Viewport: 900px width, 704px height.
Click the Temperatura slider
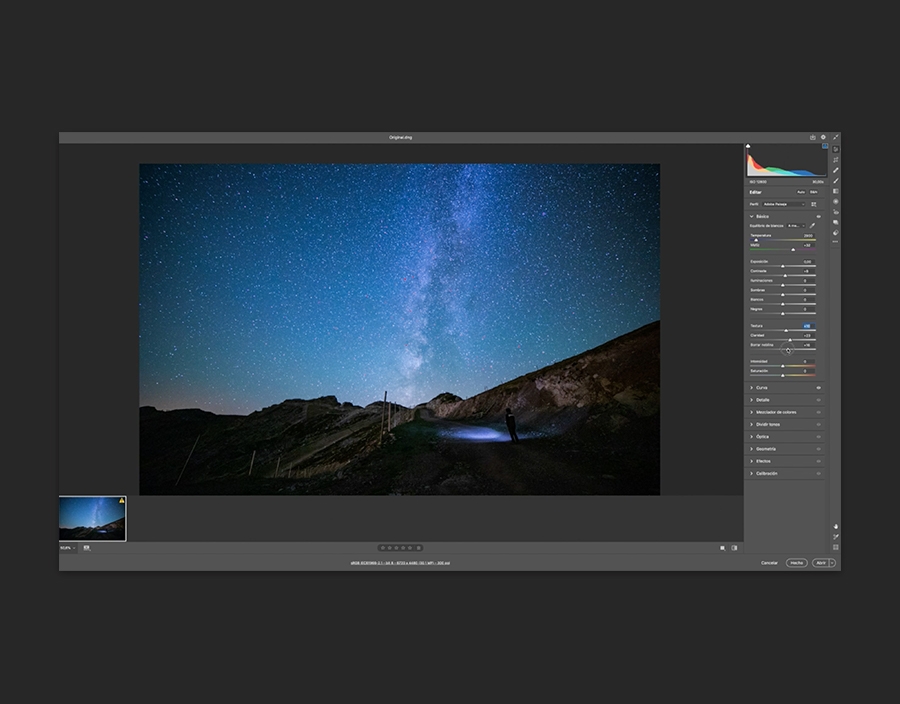(783, 240)
